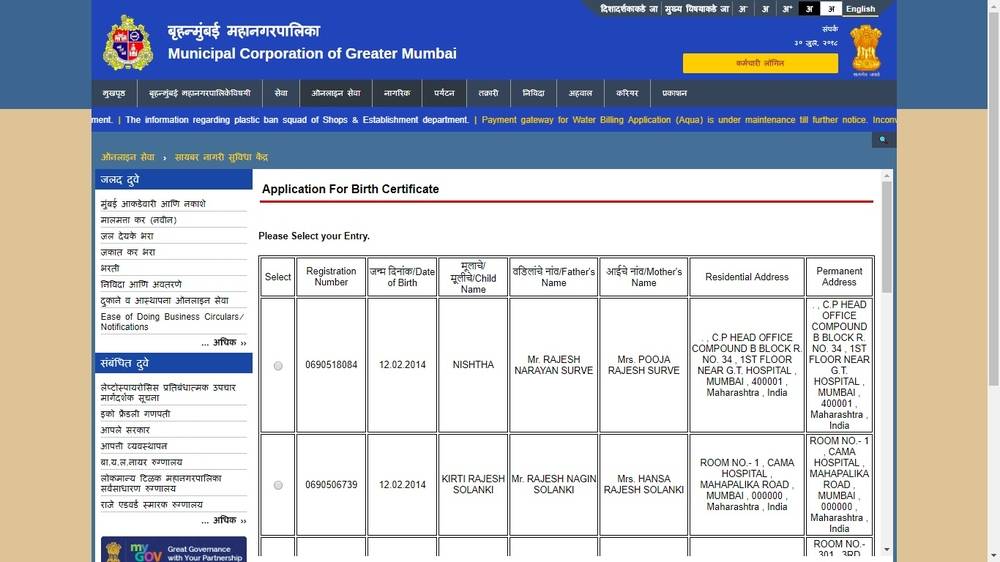This screenshot has height=562, width=1000.
Task: Click inner frame scrollbar thumb
Action: tap(886, 237)
